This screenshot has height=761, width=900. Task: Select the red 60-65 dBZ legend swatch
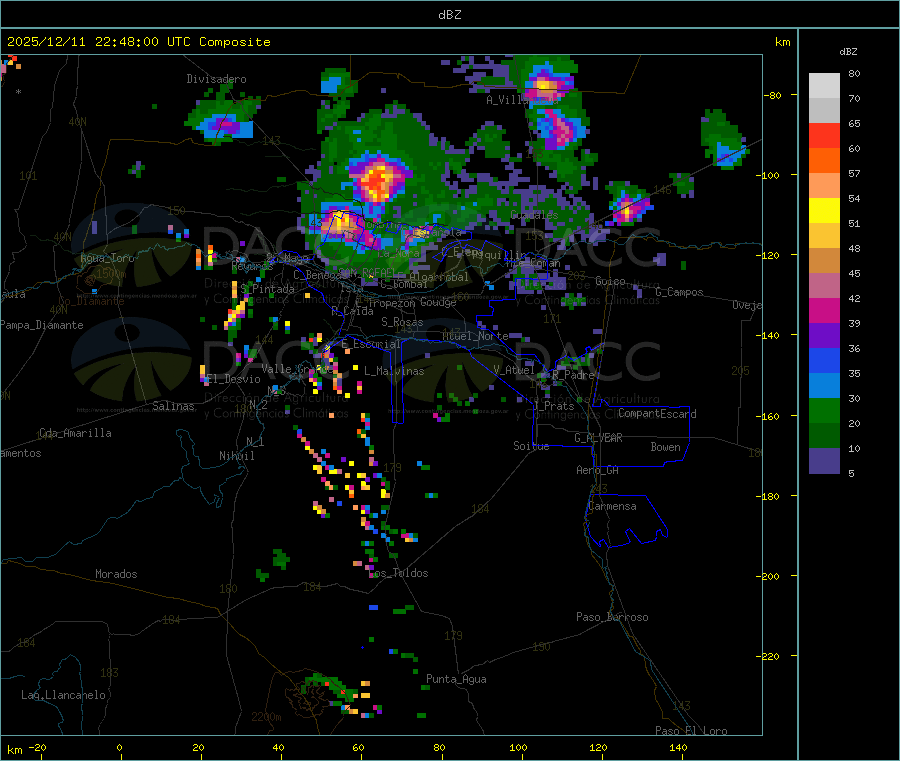pos(824,135)
